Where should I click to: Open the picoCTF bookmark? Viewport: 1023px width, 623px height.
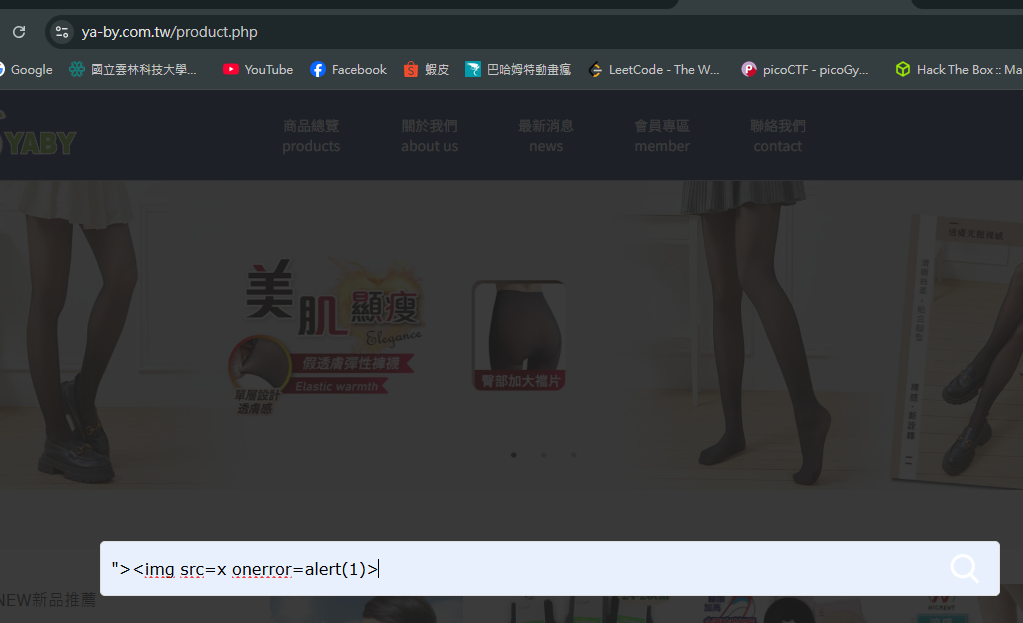coord(805,70)
